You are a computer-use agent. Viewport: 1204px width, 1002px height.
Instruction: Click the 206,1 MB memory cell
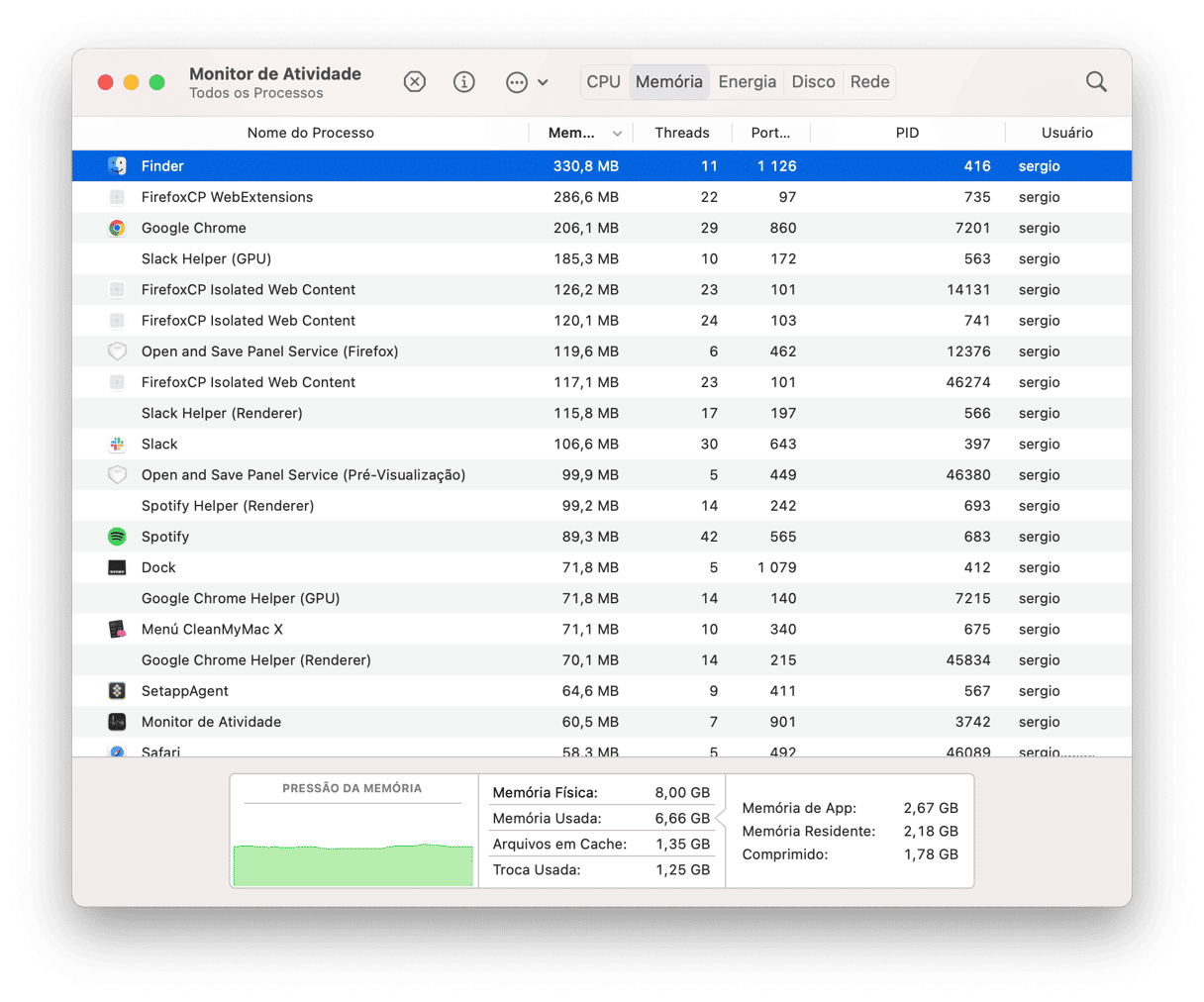(x=585, y=228)
